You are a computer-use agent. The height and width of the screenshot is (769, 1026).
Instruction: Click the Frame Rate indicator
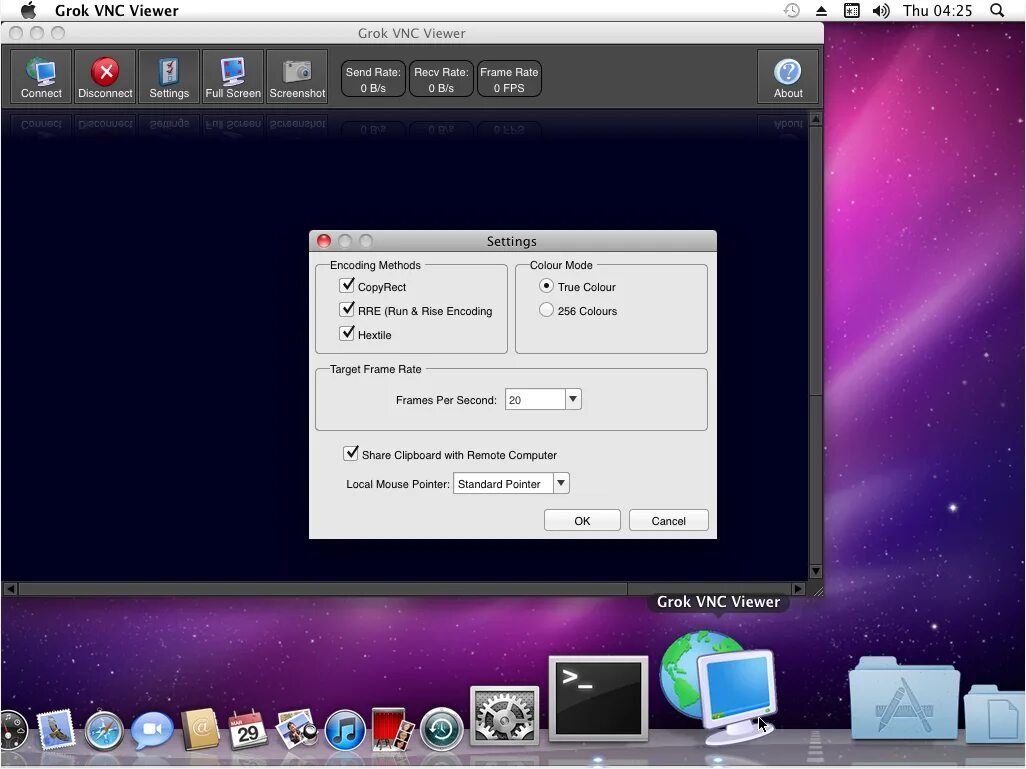(509, 79)
